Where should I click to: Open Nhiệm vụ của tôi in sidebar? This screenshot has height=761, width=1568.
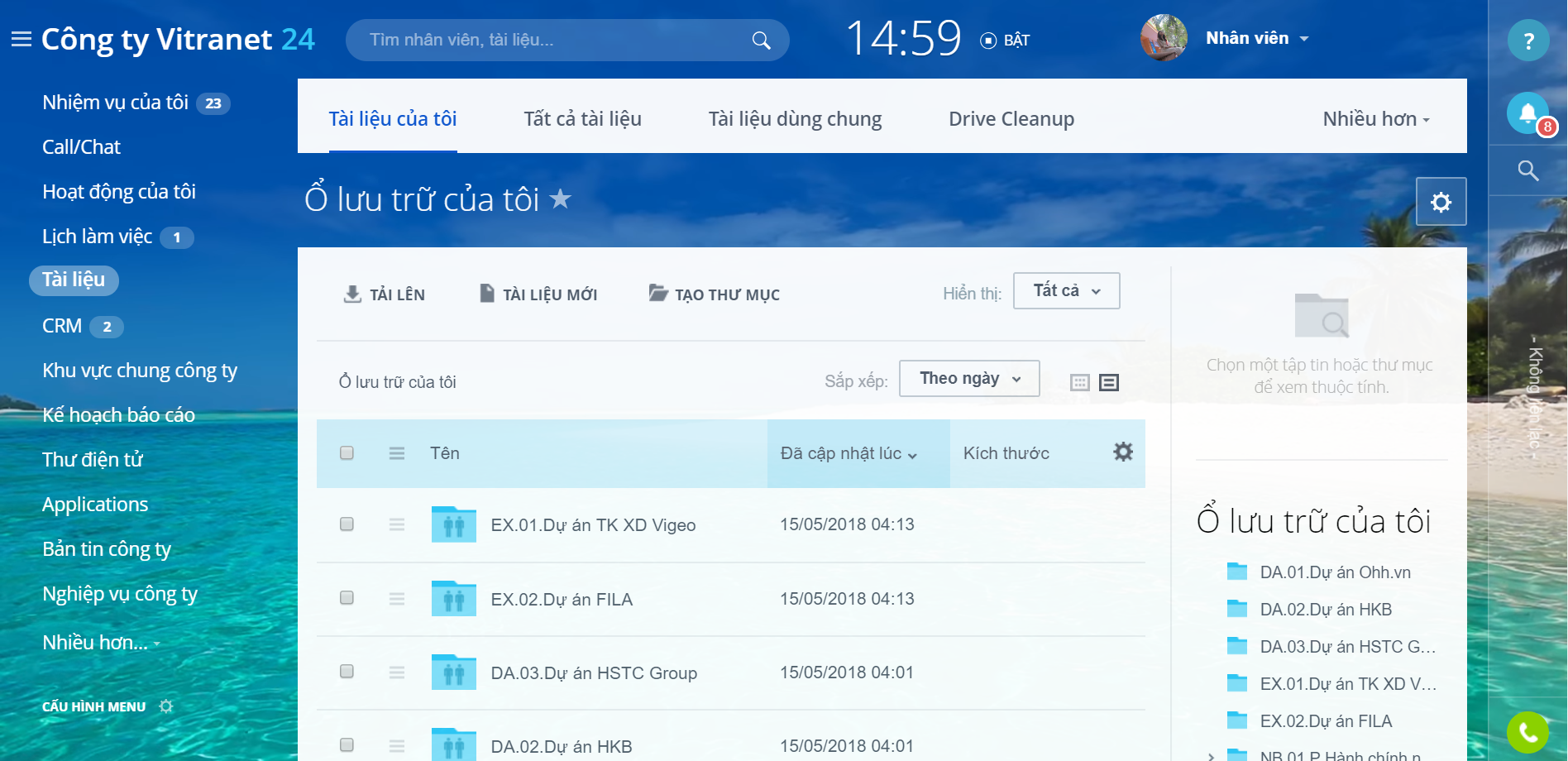pos(116,103)
